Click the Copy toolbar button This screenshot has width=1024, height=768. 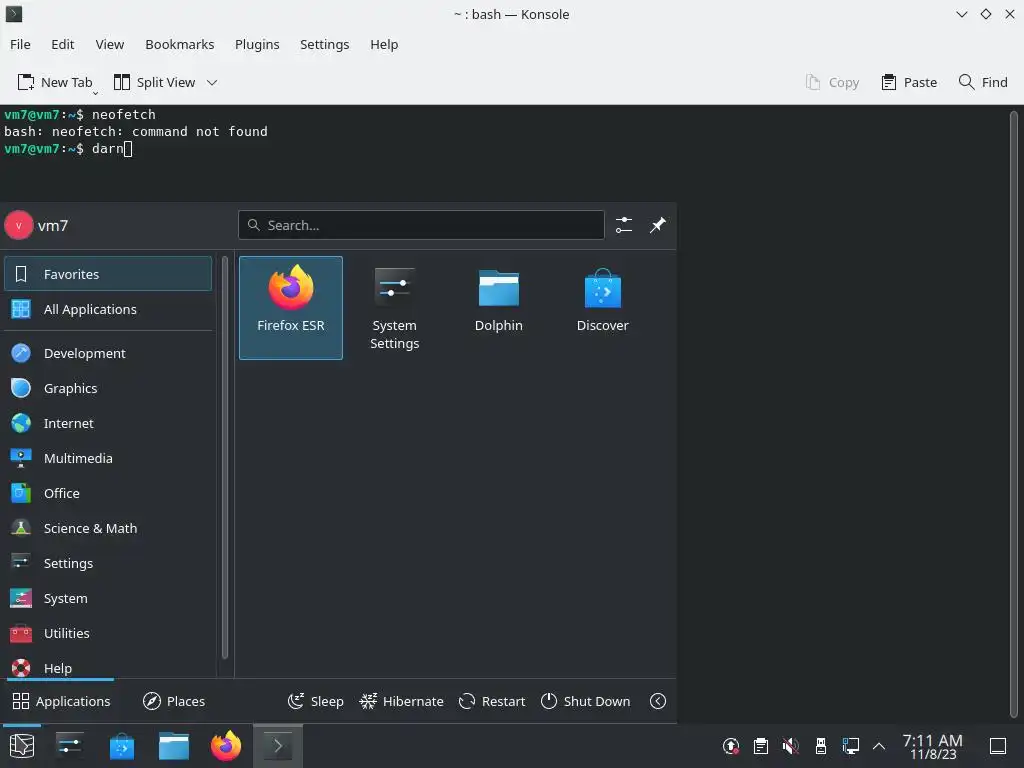[833, 82]
